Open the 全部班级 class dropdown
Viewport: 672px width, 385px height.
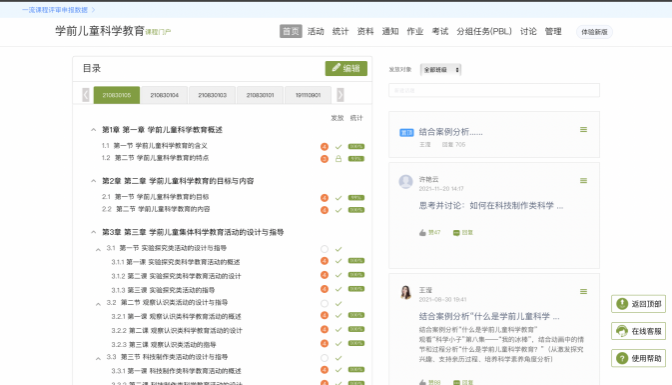(x=441, y=69)
